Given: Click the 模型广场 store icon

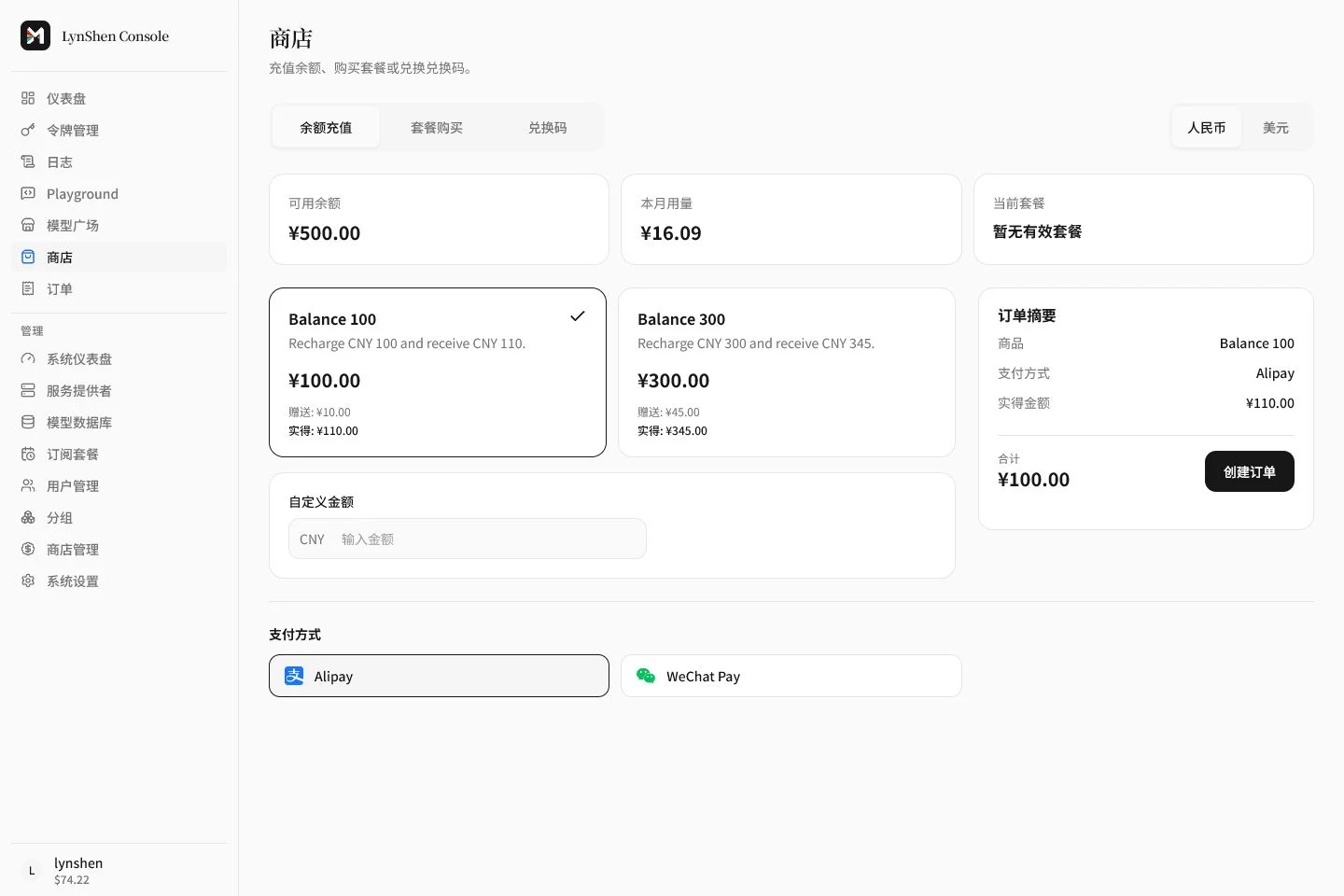Looking at the screenshot, I should click(x=28, y=225).
